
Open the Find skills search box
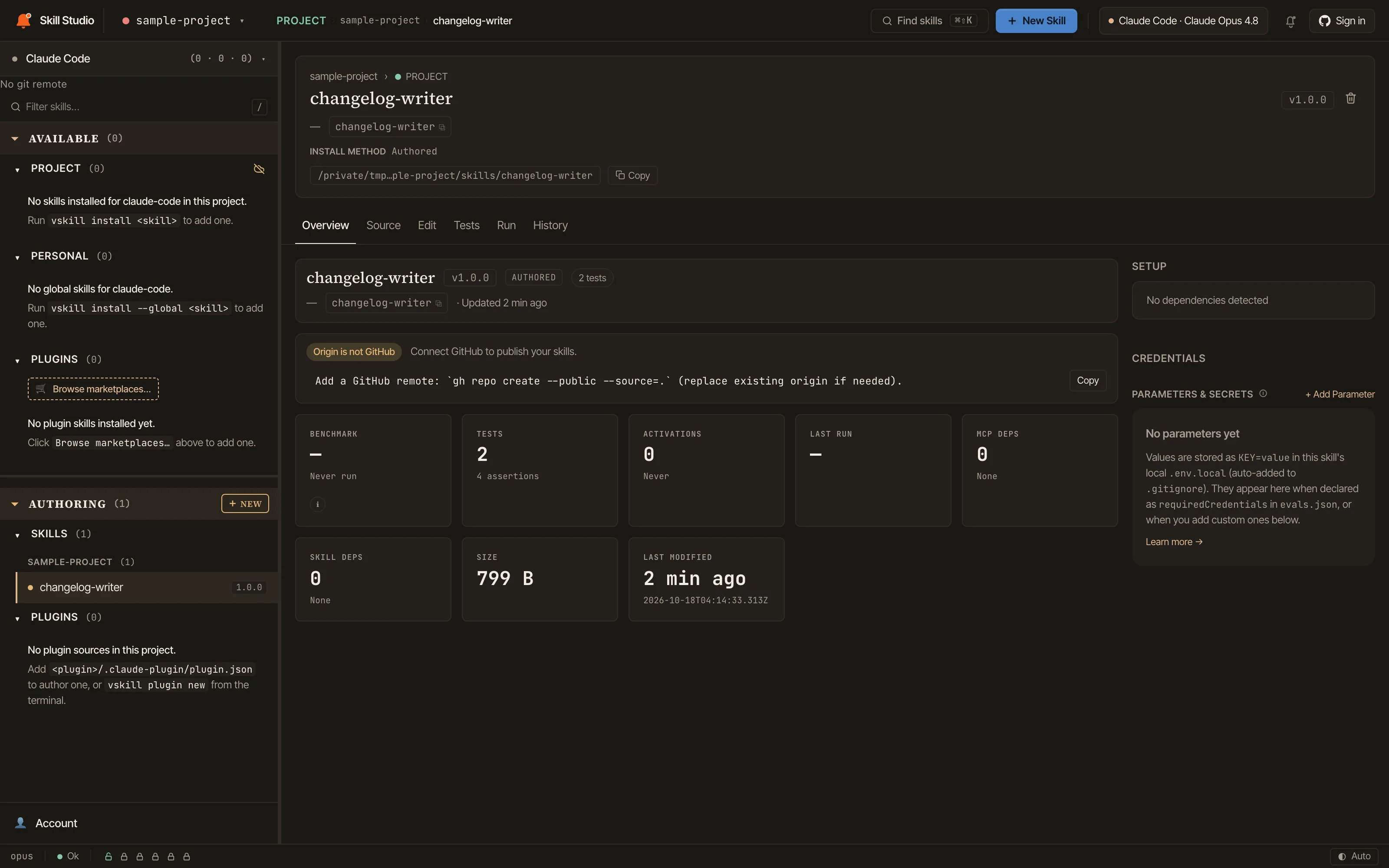tap(929, 21)
